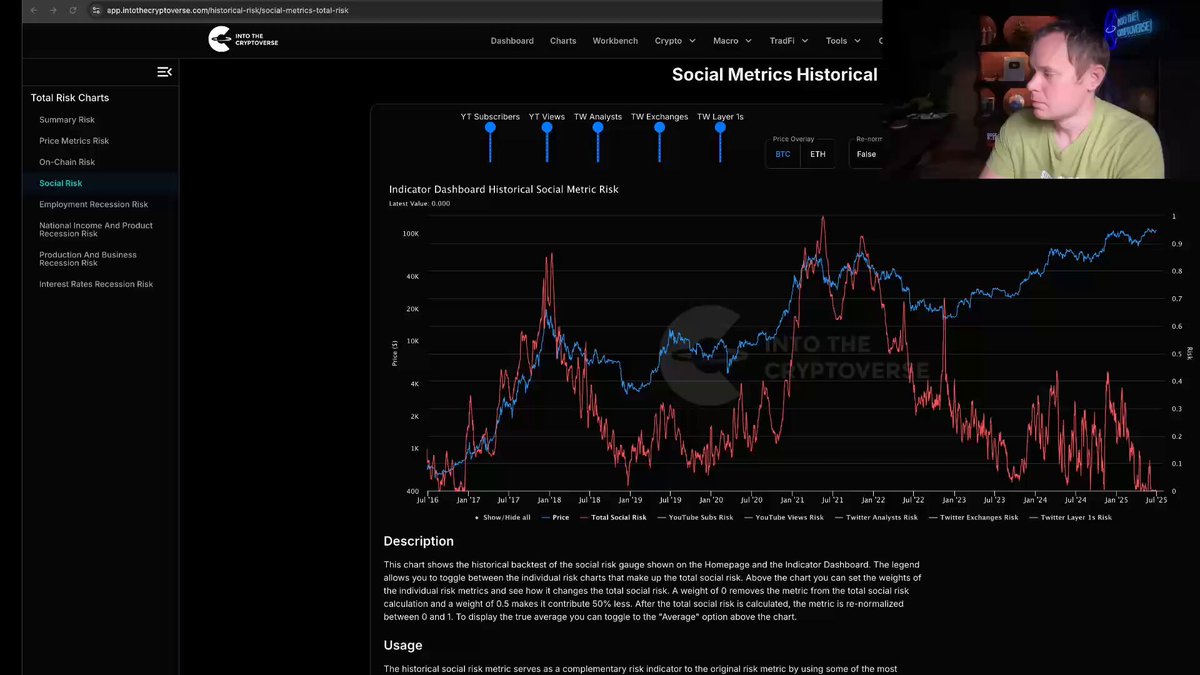Viewport: 1200px width, 675px height.
Task: Open site information icon in address bar
Action: pos(96,10)
